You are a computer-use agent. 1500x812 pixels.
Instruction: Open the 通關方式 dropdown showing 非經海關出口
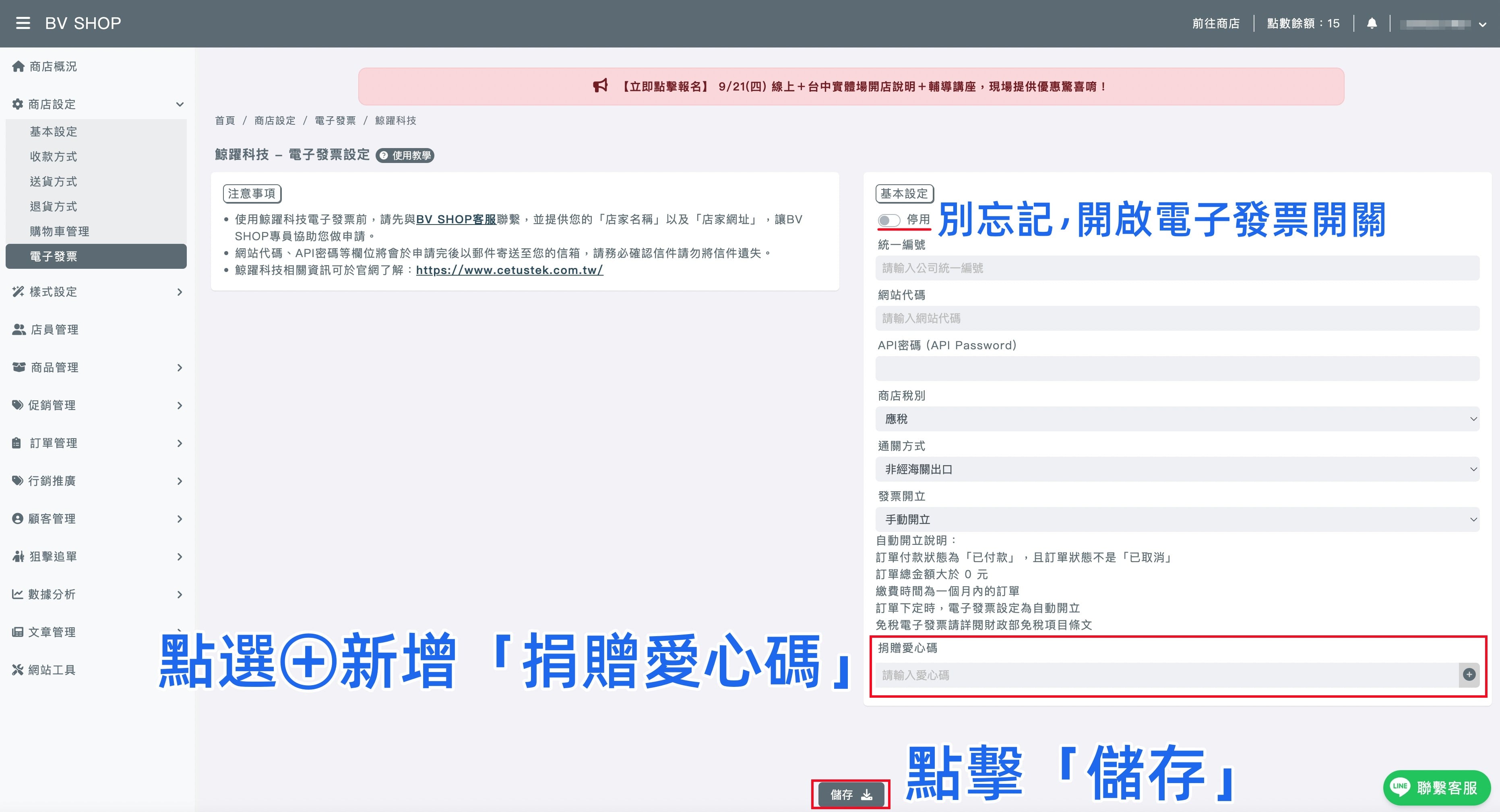coord(1178,469)
